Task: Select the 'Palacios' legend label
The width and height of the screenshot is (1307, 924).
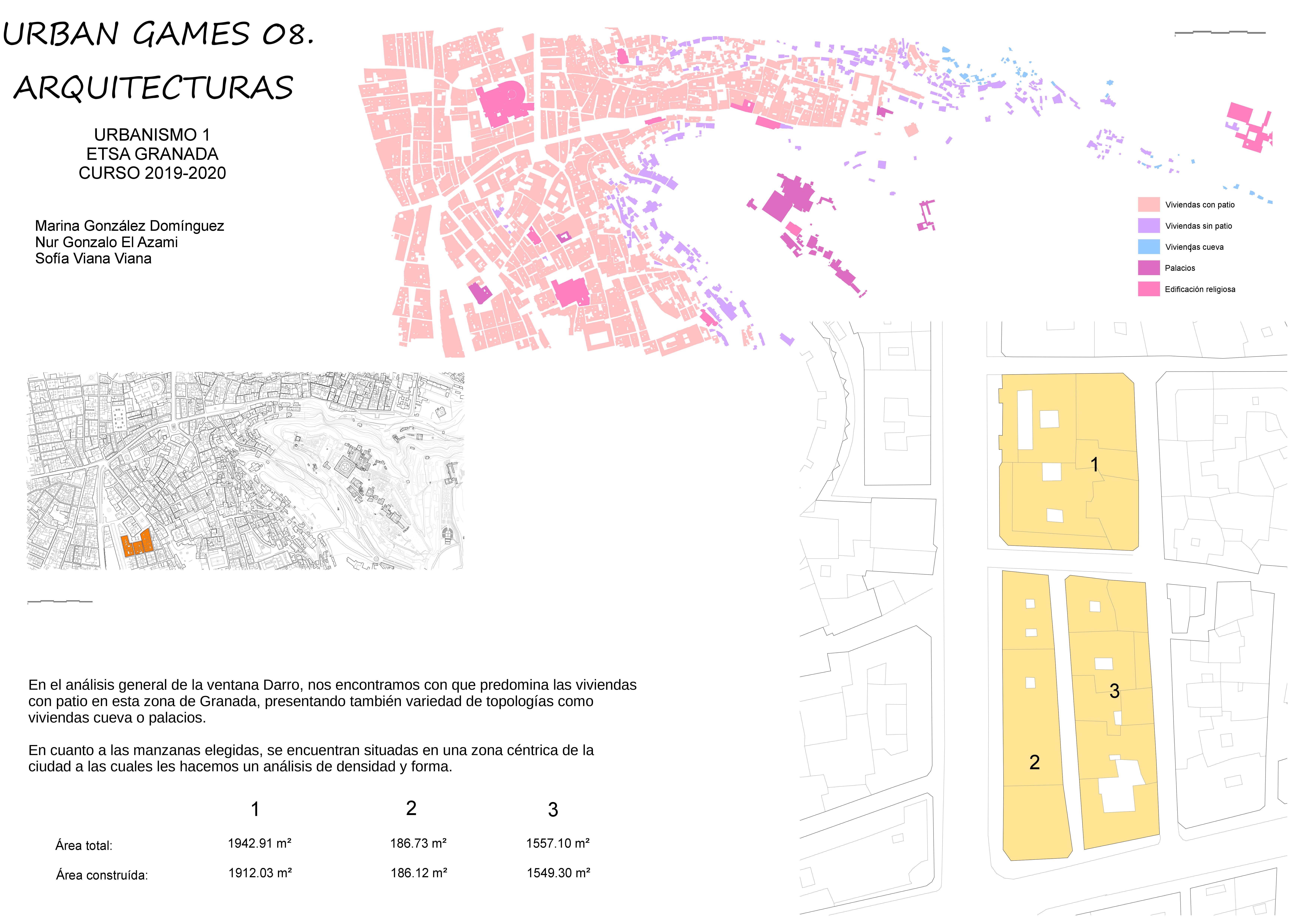Action: pos(1180,268)
